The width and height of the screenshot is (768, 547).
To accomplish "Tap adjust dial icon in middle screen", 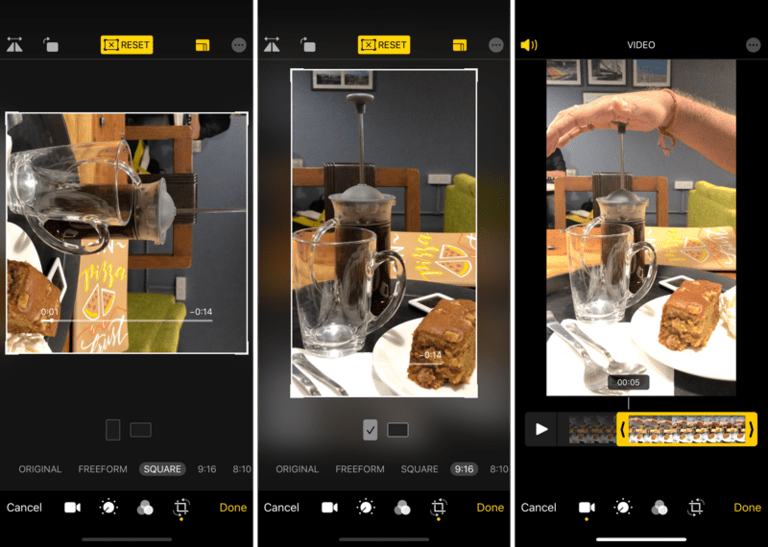I will (x=366, y=507).
